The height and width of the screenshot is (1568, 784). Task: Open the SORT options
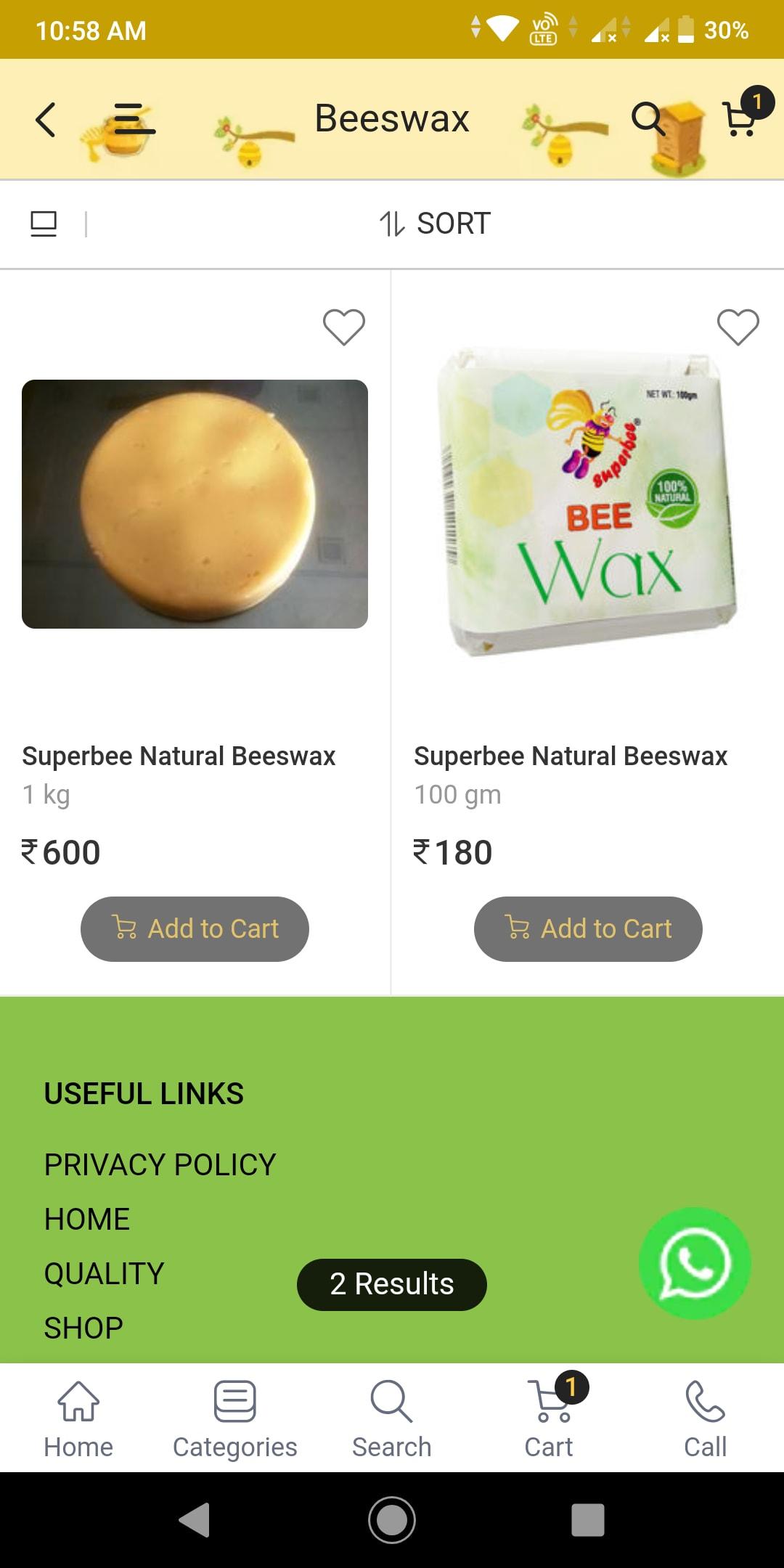[x=436, y=224]
